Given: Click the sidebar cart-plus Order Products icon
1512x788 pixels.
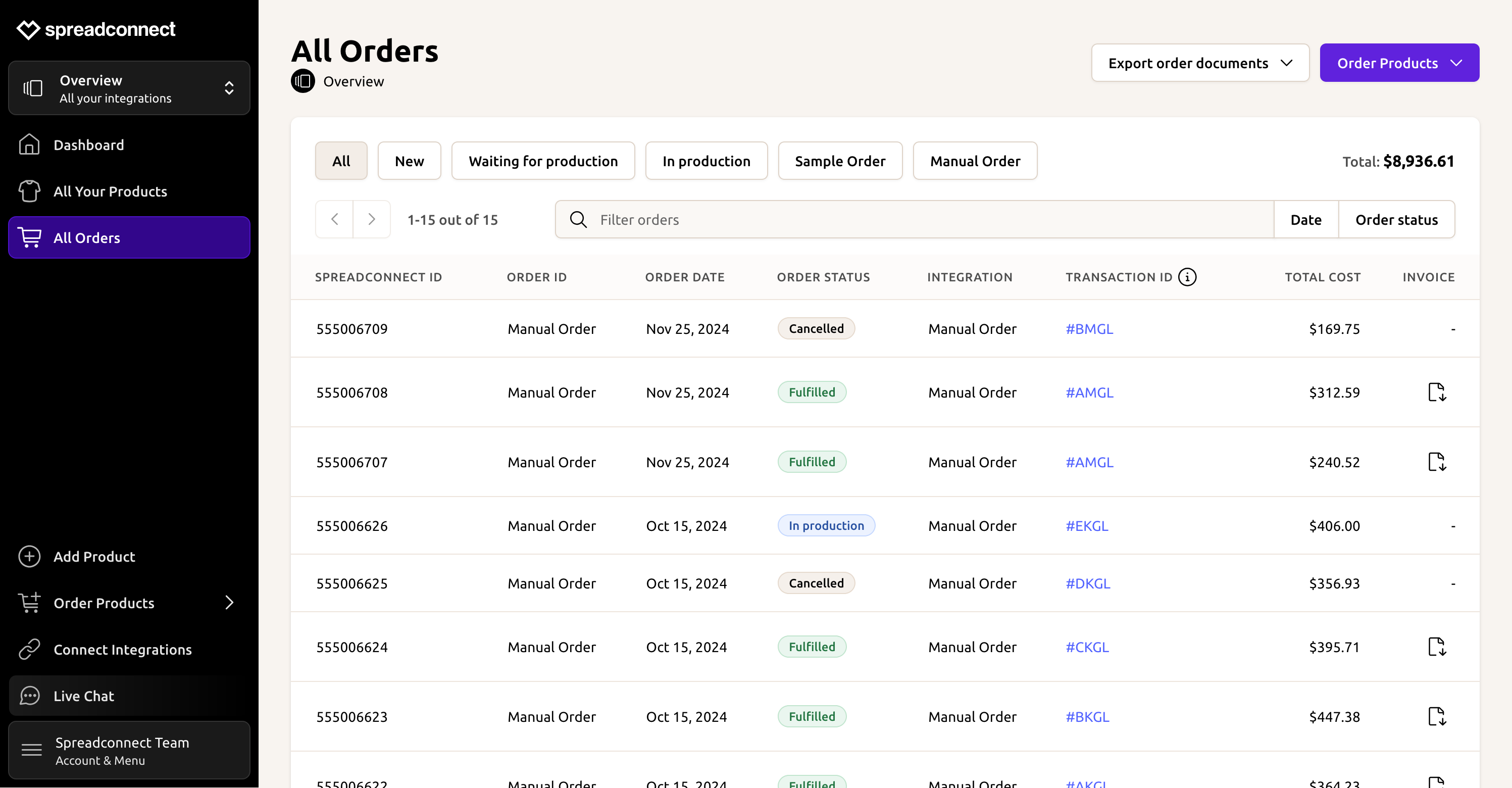Looking at the screenshot, I should [x=29, y=603].
